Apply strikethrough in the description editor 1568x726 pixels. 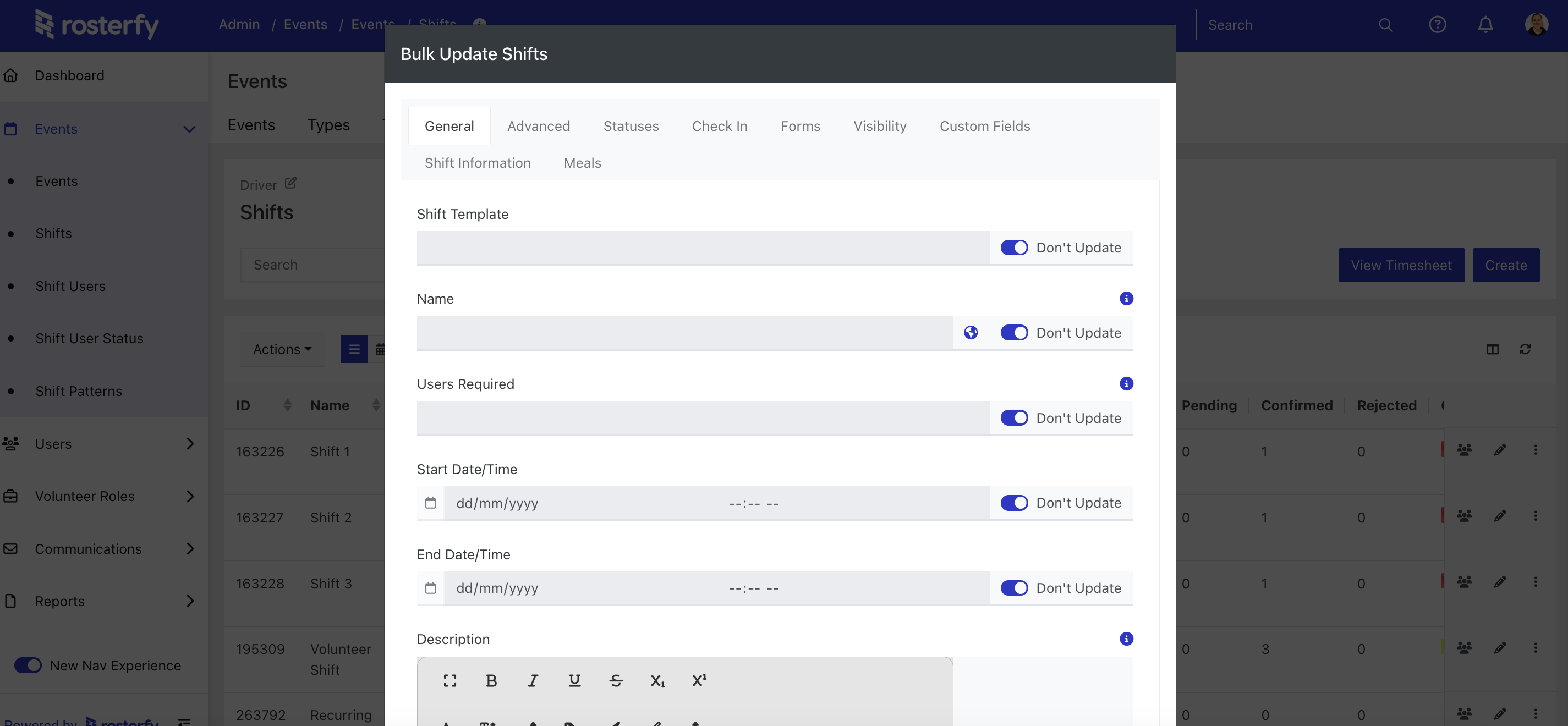[x=616, y=680]
